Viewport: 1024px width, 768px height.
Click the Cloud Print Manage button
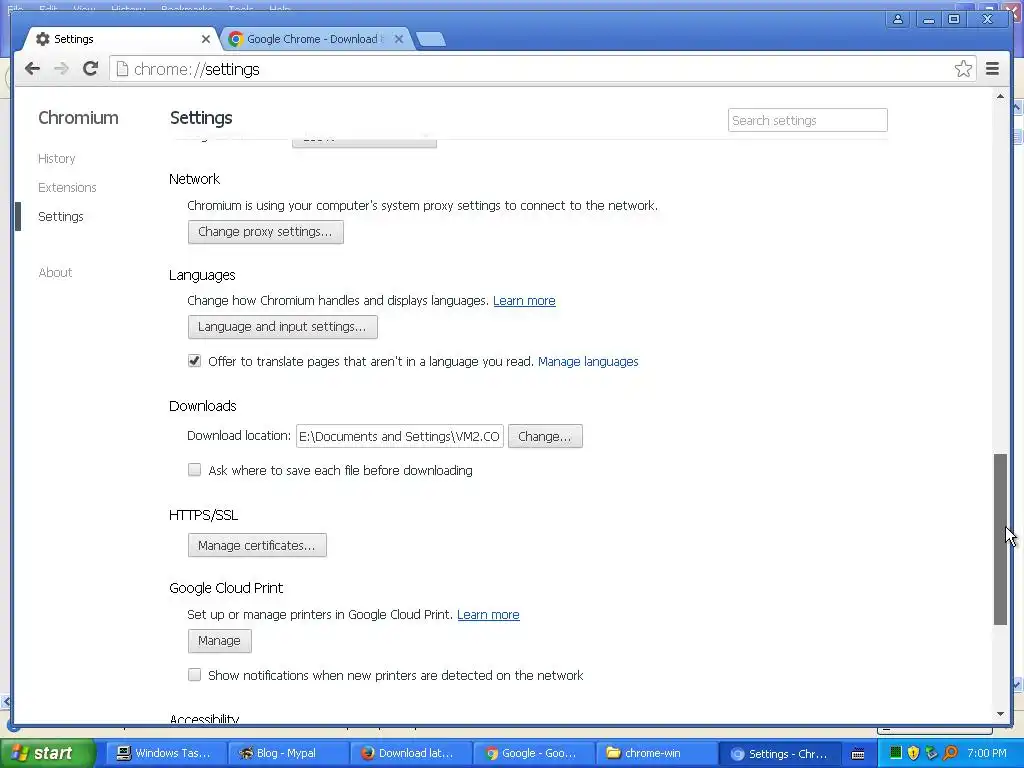(219, 641)
